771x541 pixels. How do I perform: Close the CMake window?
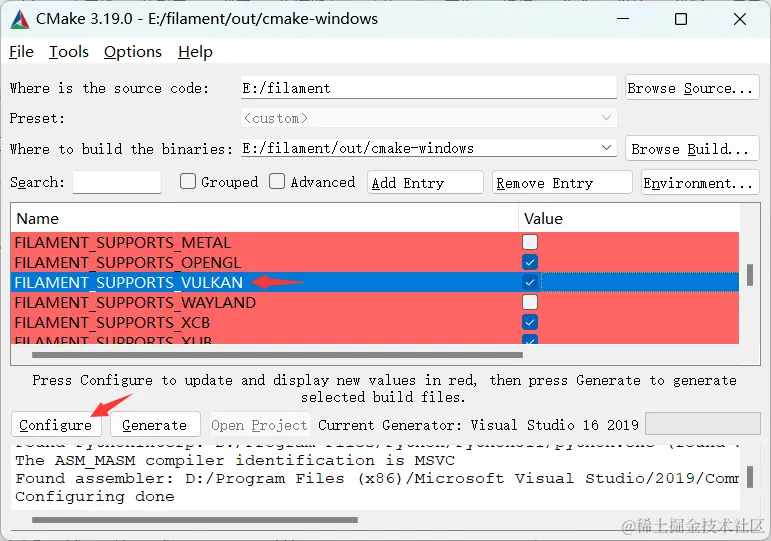740,19
